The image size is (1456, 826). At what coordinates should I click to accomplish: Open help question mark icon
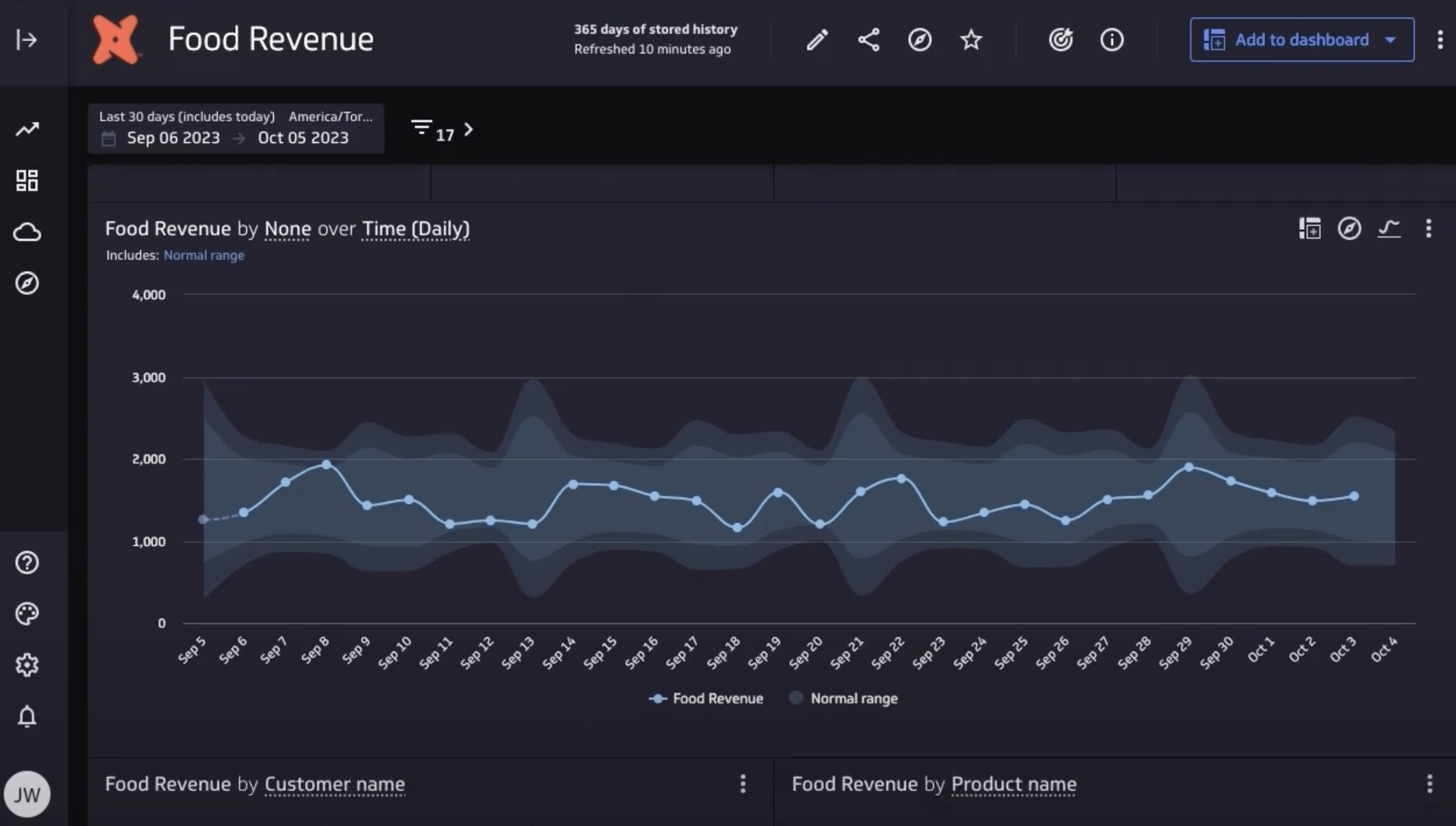[27, 562]
